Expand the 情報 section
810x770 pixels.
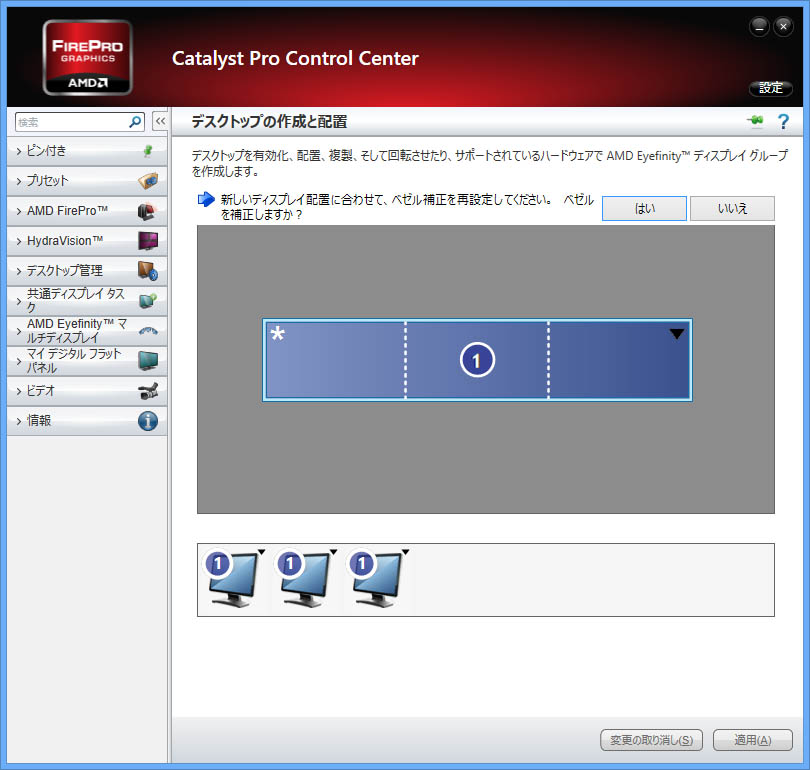(x=87, y=420)
